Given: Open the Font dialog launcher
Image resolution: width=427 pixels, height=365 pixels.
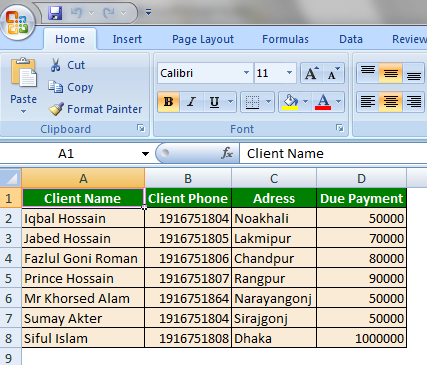Looking at the screenshot, I should tap(340, 128).
